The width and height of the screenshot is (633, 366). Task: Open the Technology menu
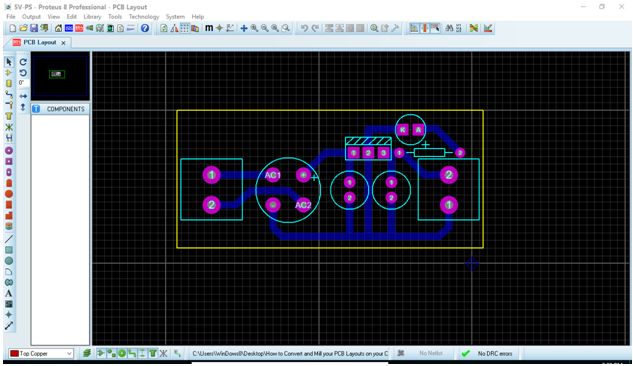[x=144, y=17]
